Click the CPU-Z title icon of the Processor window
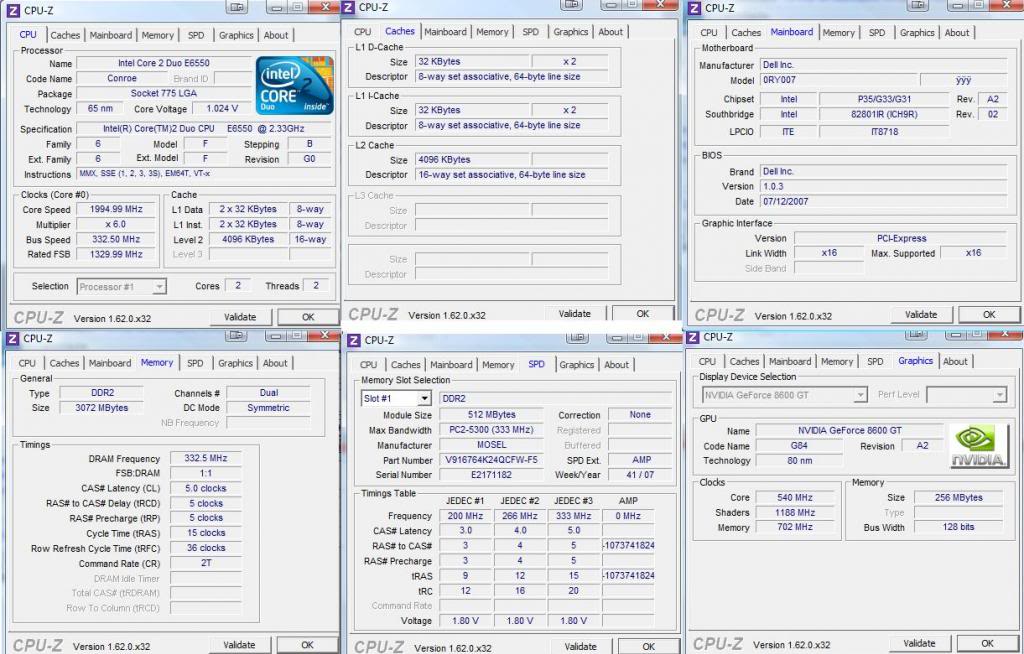This screenshot has width=1024, height=654. coord(13,9)
